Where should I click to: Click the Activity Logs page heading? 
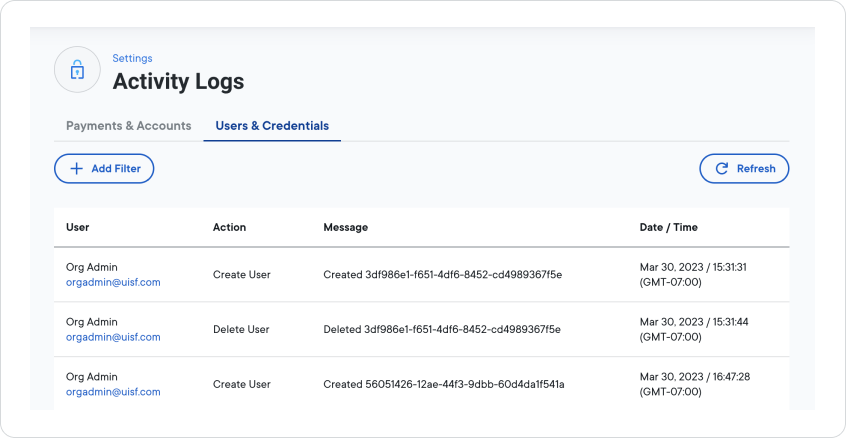click(x=178, y=81)
